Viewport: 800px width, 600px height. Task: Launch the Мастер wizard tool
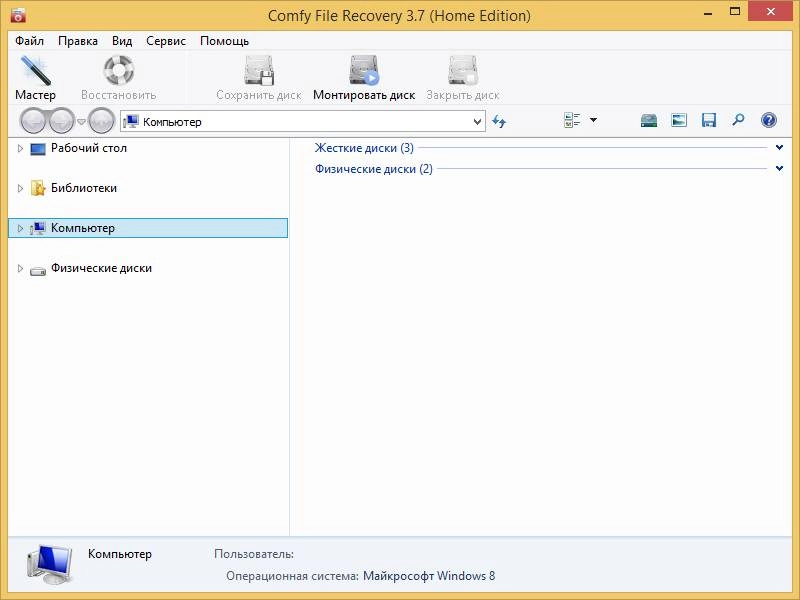[x=35, y=78]
